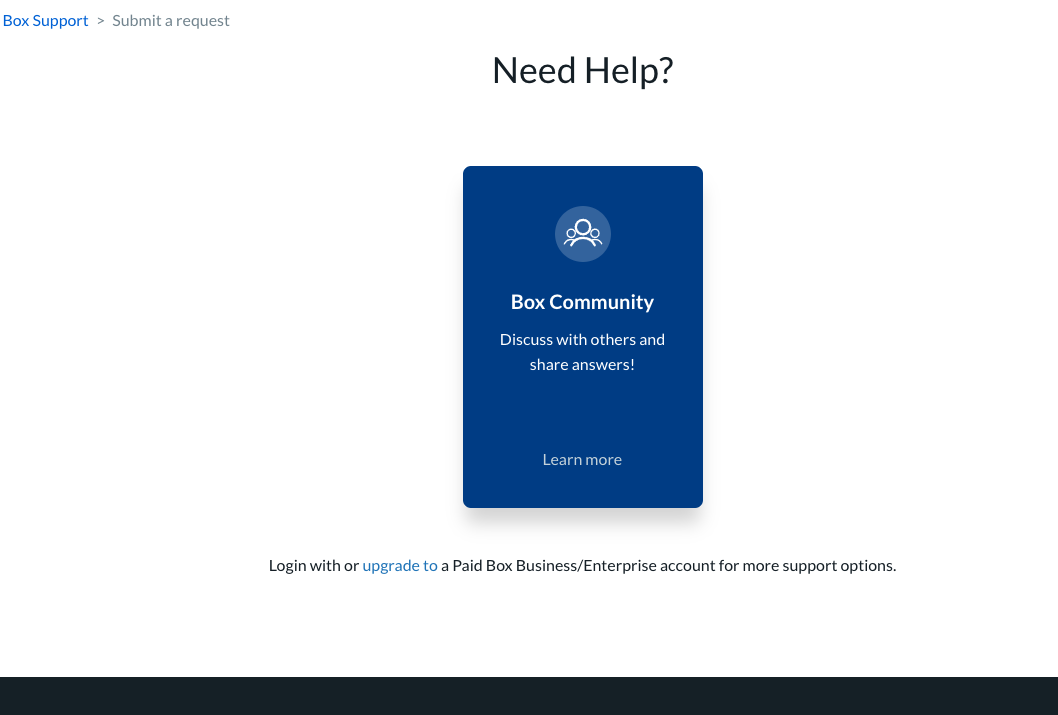Click the Box Community people icon

[x=583, y=234]
